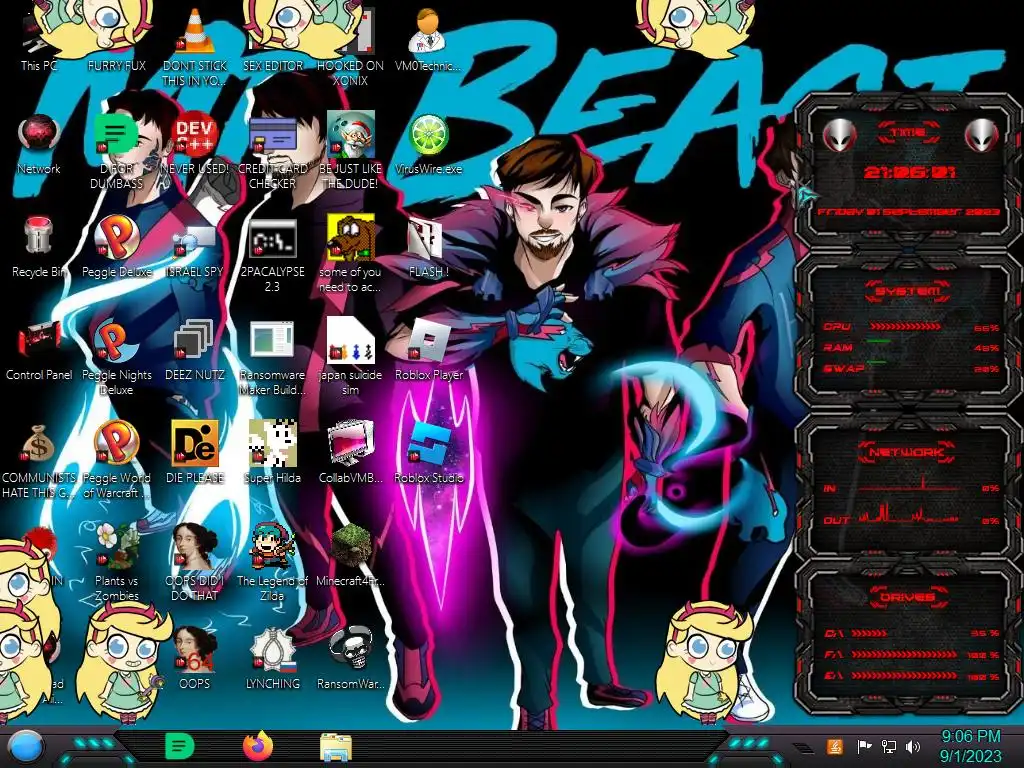Click the orange tray icon in system tray
Viewport: 1024px width, 768px height.
(835, 746)
